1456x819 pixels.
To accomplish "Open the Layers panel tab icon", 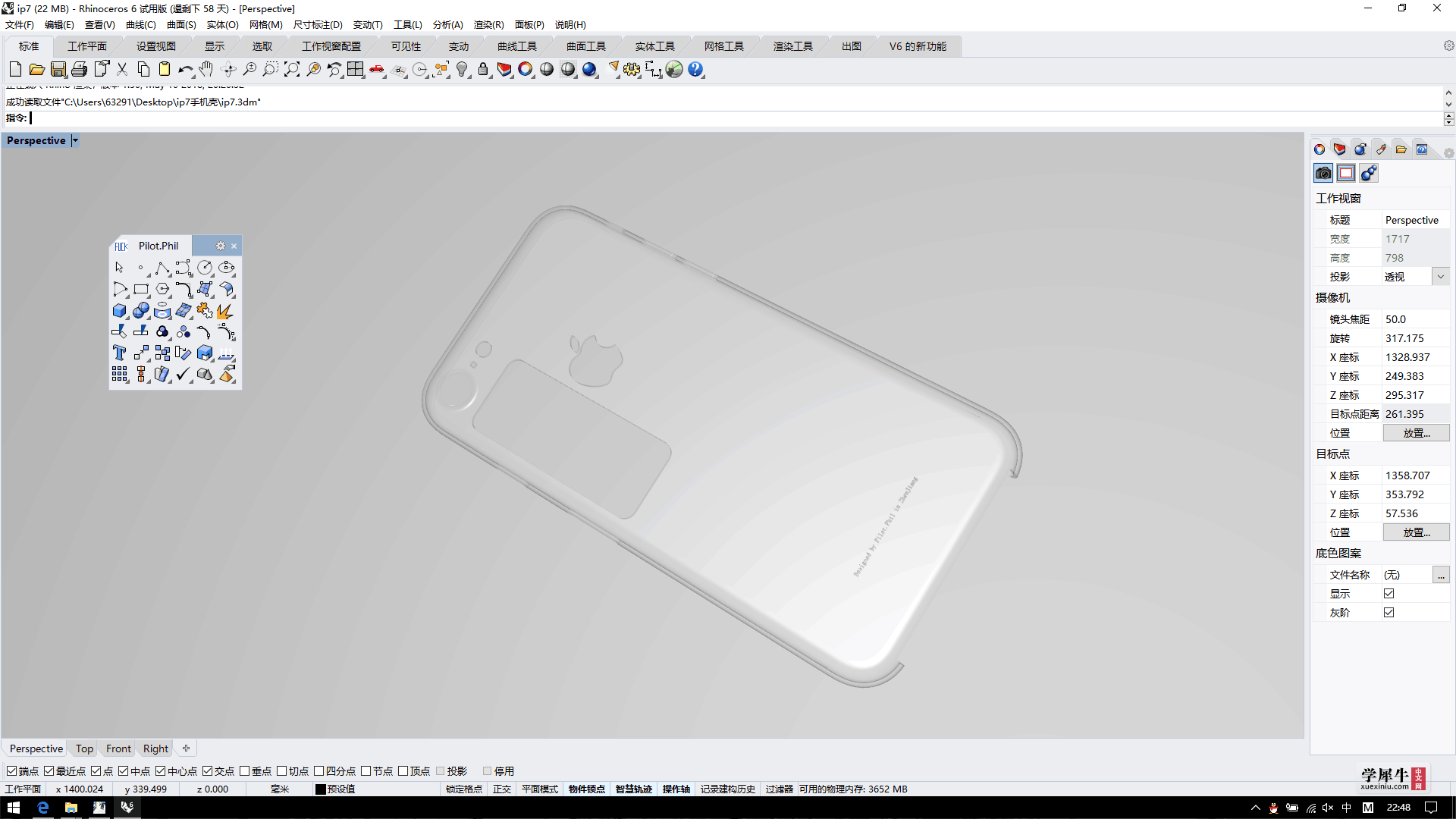I will pyautogui.click(x=1340, y=149).
